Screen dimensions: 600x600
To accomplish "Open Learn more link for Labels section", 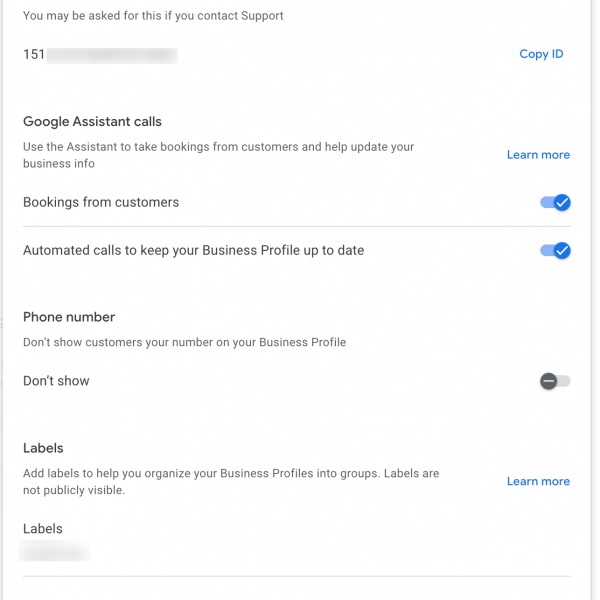I will 538,481.
